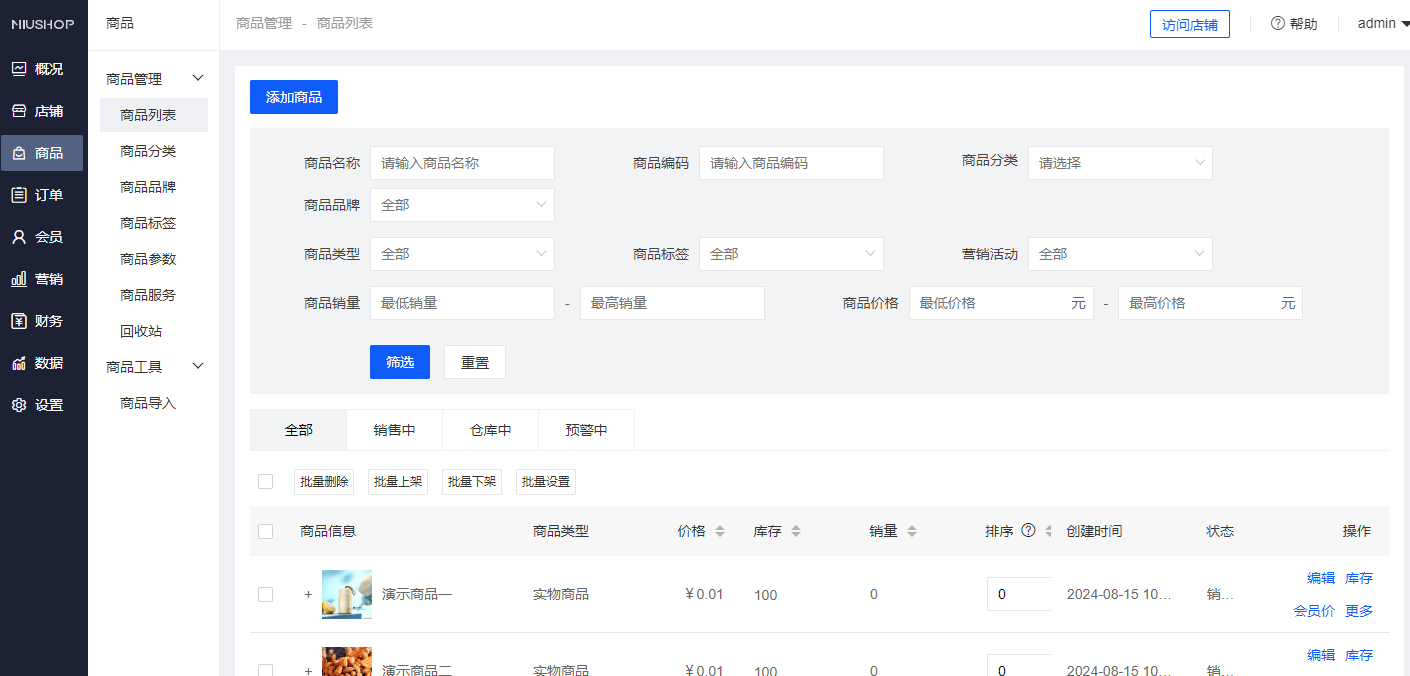1410x676 pixels.
Task: Switch to the 预警中 tab
Action: pos(586,429)
